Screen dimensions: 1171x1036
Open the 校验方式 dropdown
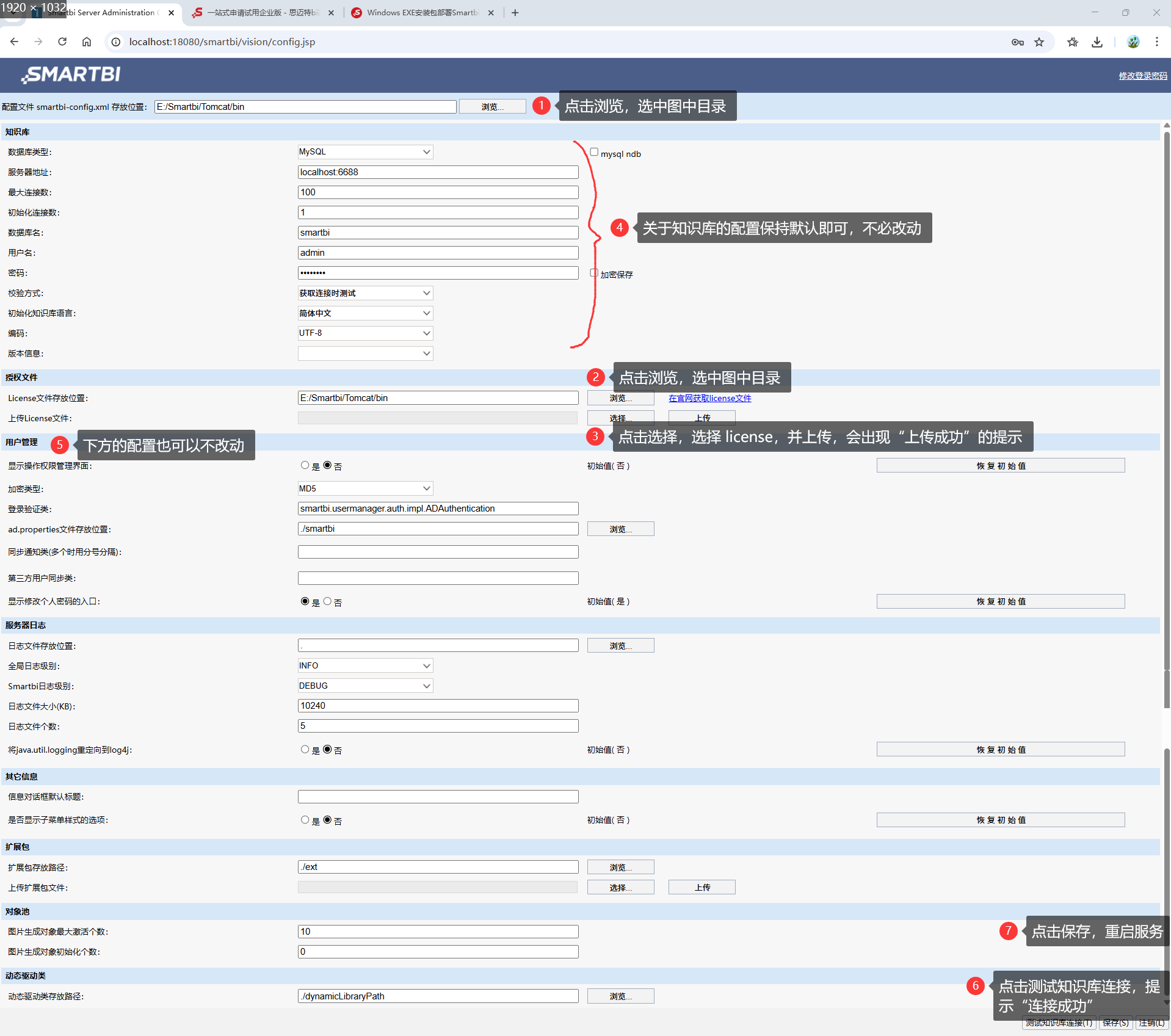pos(365,293)
